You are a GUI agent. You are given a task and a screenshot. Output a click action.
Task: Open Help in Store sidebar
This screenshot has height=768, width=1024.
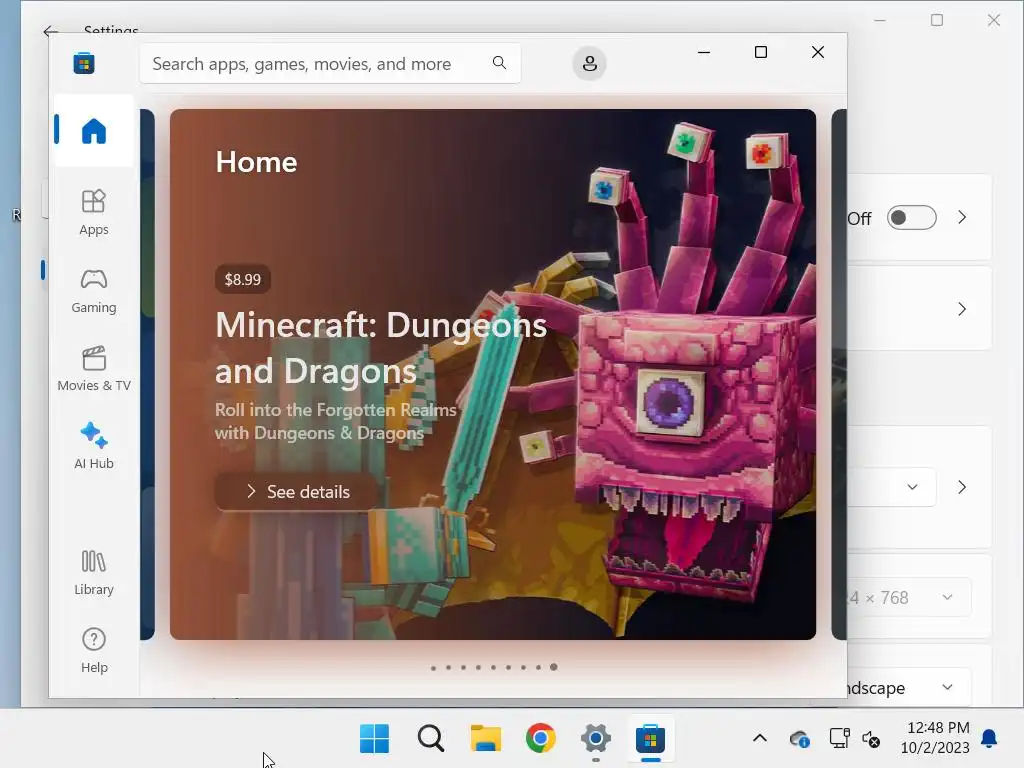click(93, 650)
